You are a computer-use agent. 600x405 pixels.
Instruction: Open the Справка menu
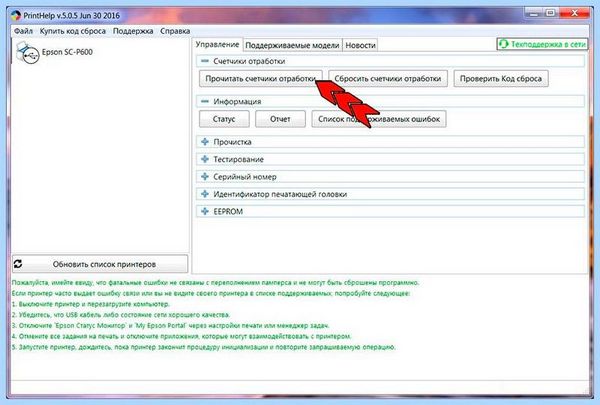point(175,31)
